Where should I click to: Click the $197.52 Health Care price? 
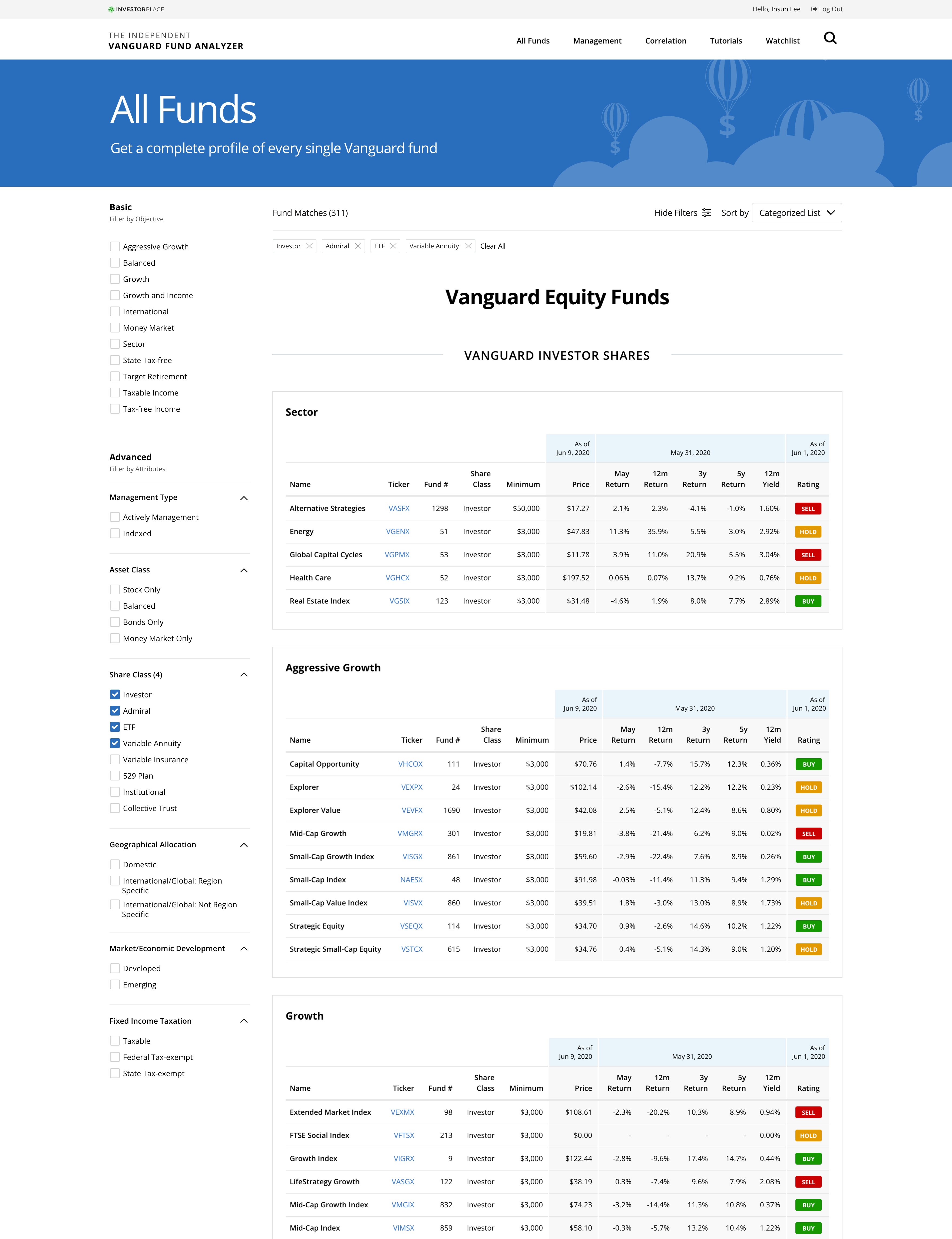[576, 578]
